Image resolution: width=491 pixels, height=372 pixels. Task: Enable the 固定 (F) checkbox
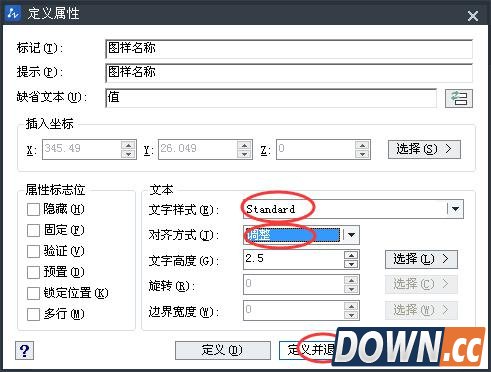(33, 230)
